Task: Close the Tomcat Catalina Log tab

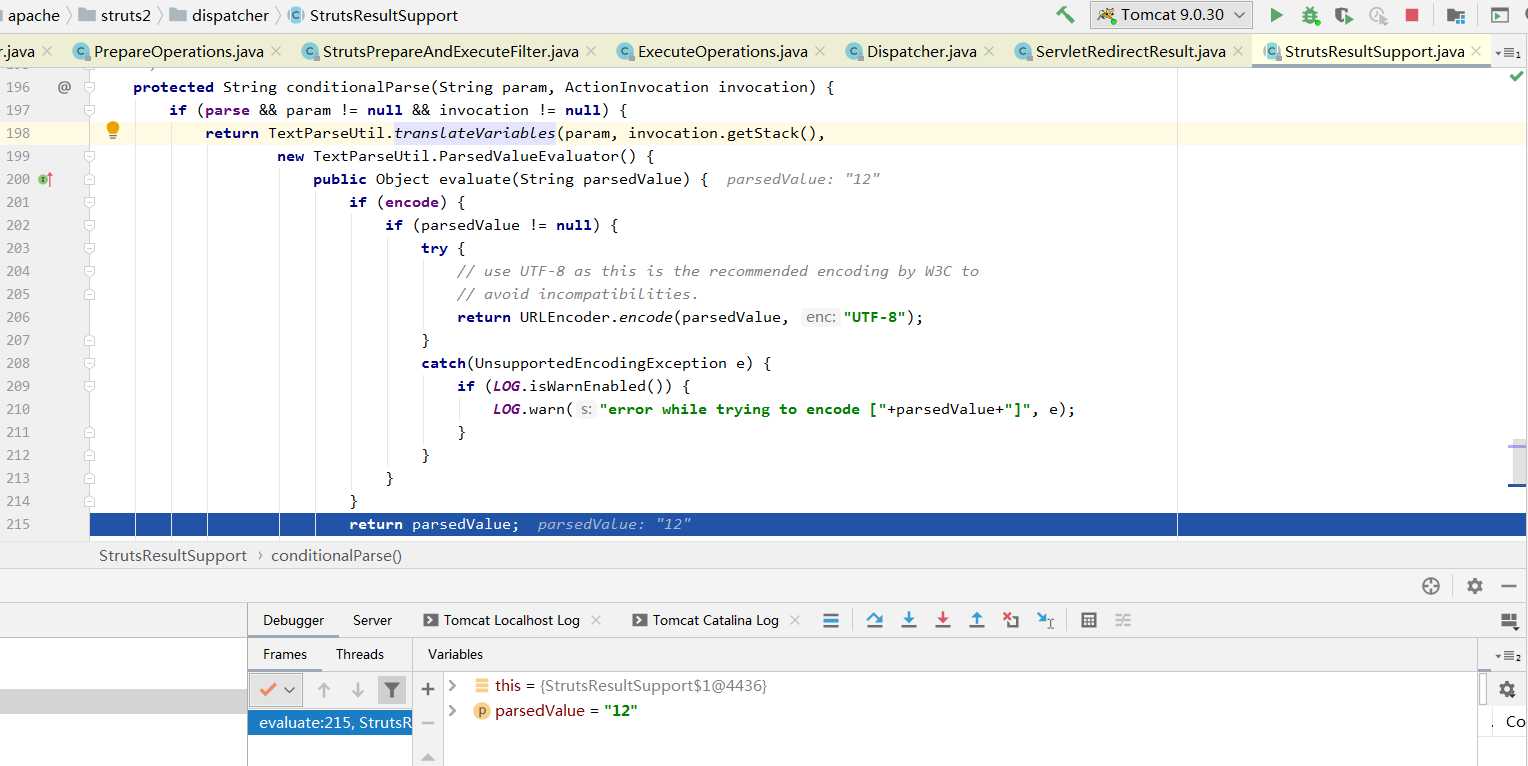Action: (x=796, y=620)
